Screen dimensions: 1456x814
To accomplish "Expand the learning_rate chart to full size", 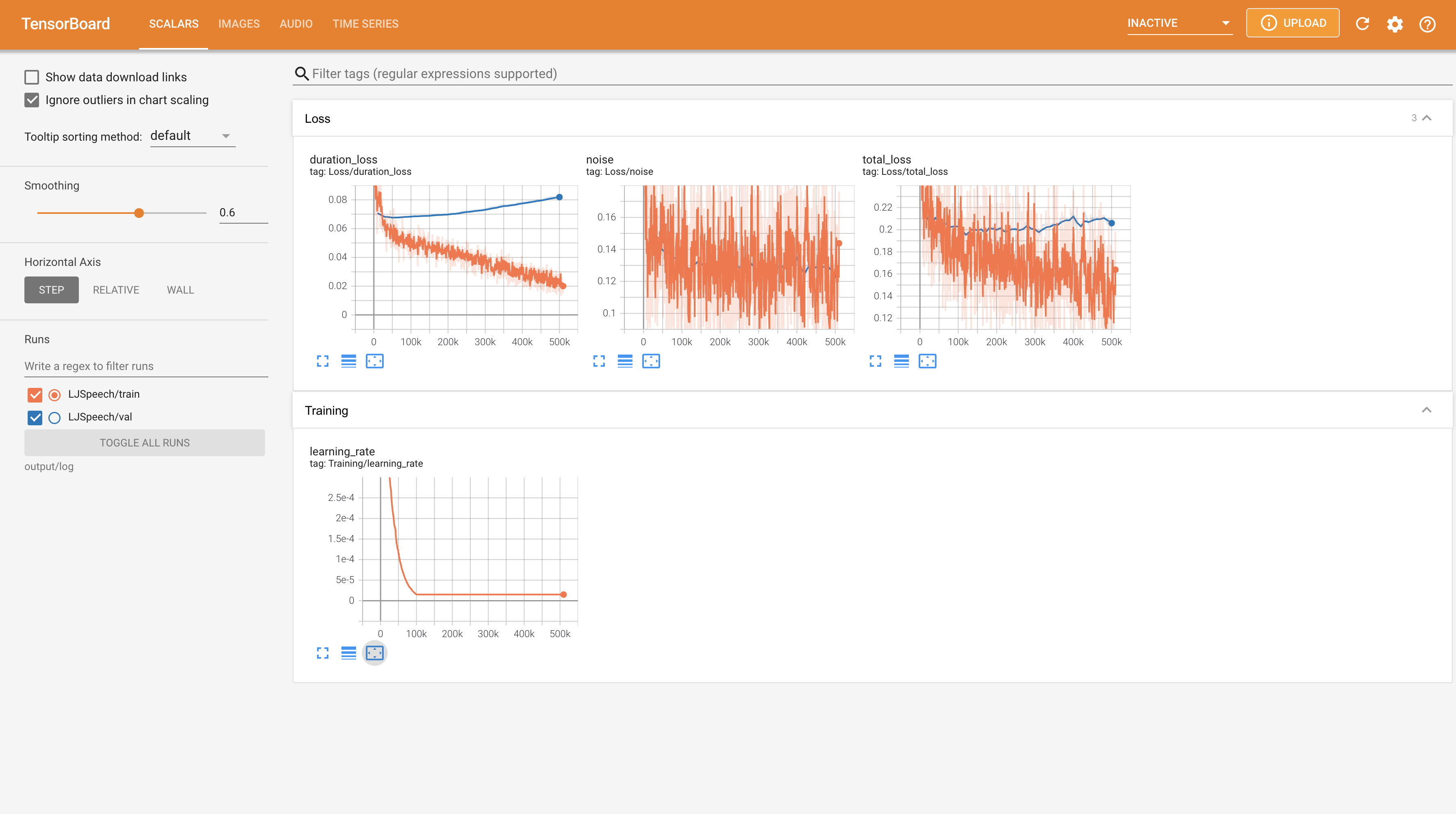I will pyautogui.click(x=322, y=653).
